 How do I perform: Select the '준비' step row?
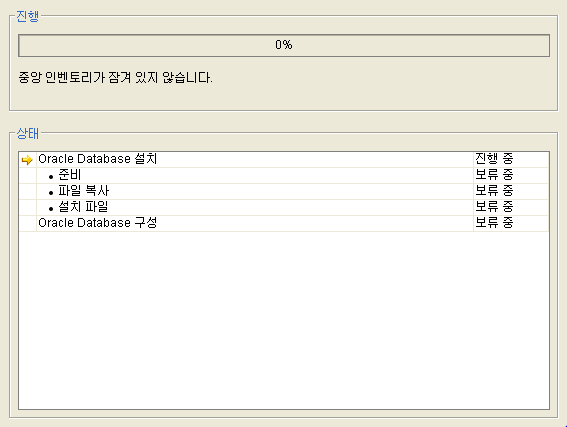pos(284,175)
